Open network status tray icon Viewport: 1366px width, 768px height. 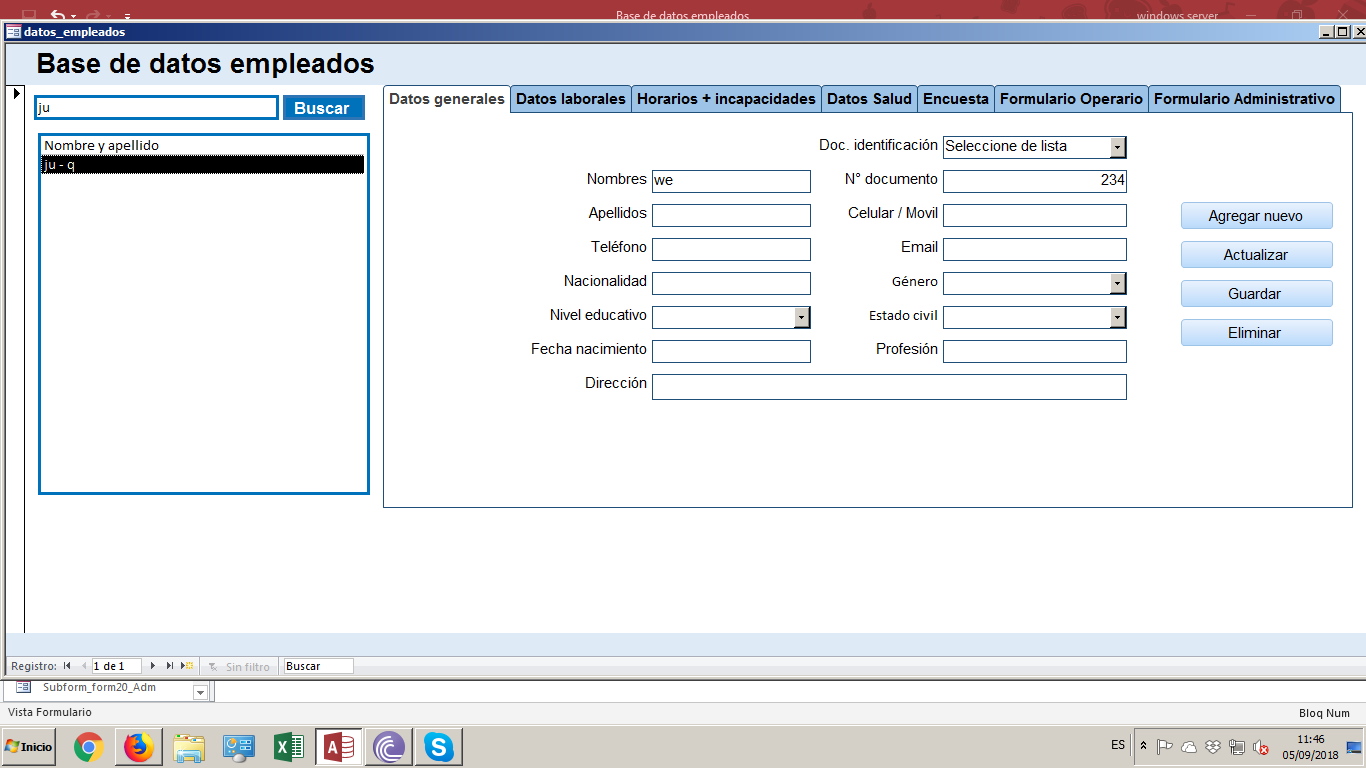pos(1237,746)
